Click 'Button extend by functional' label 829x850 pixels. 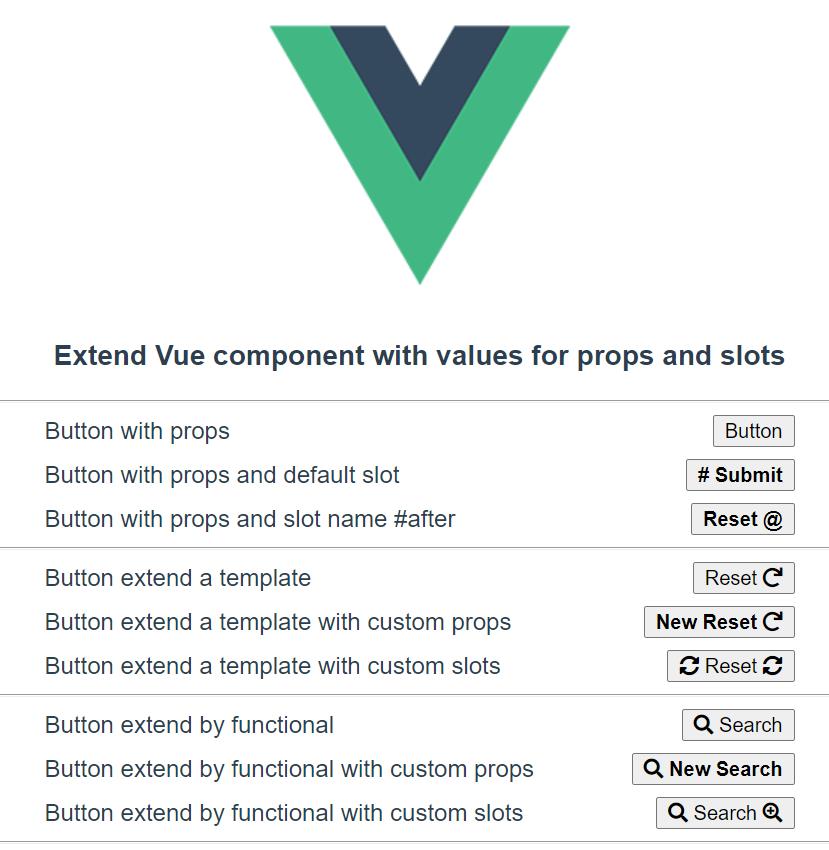pos(189,725)
